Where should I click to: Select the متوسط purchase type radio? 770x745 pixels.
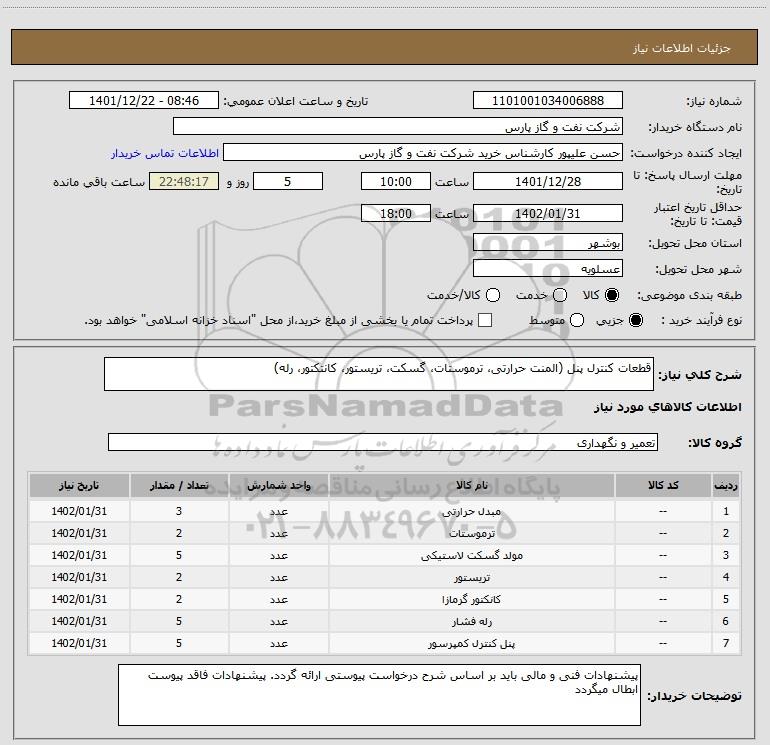[577, 320]
